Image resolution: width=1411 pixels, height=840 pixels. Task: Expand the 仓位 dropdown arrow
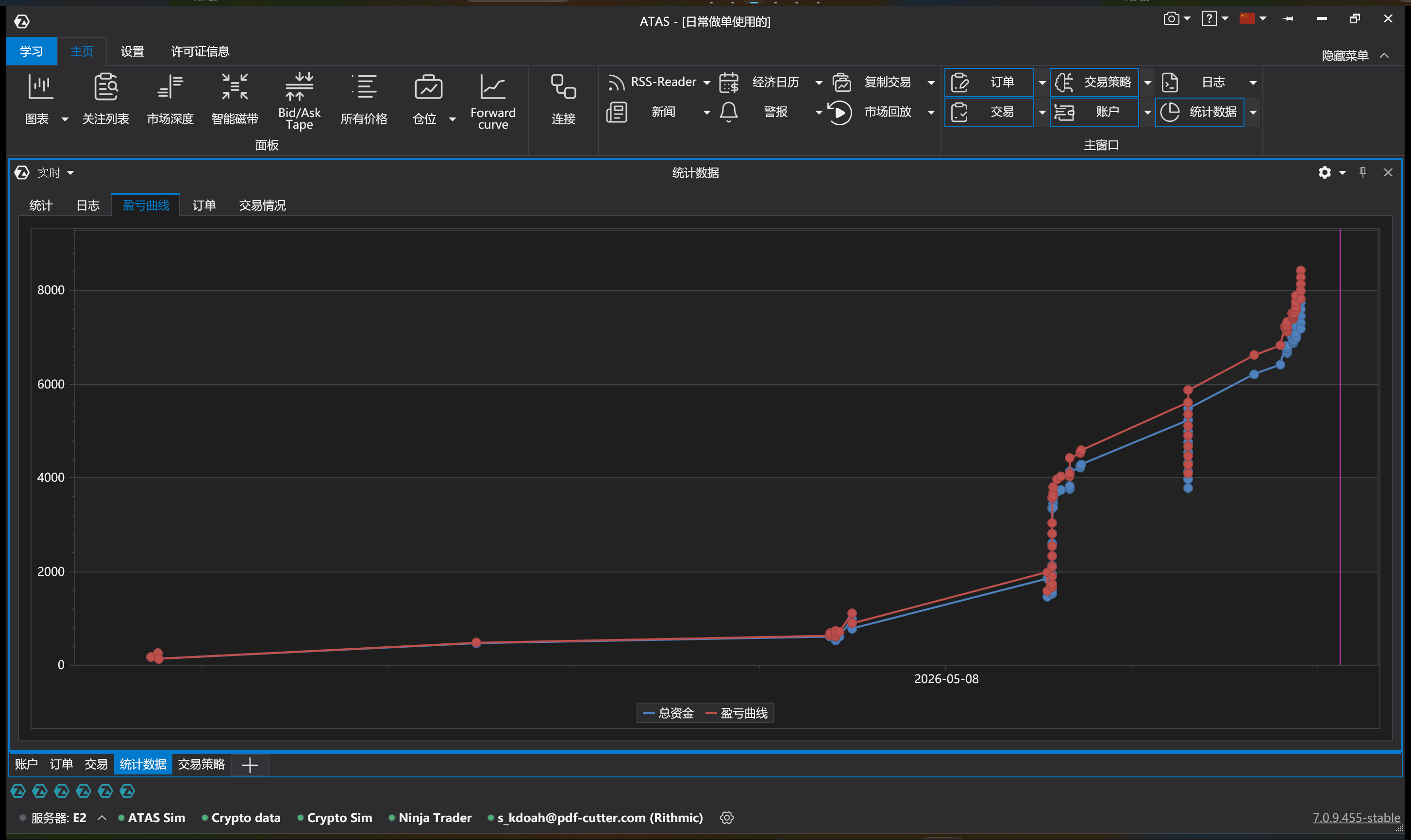pyautogui.click(x=452, y=119)
